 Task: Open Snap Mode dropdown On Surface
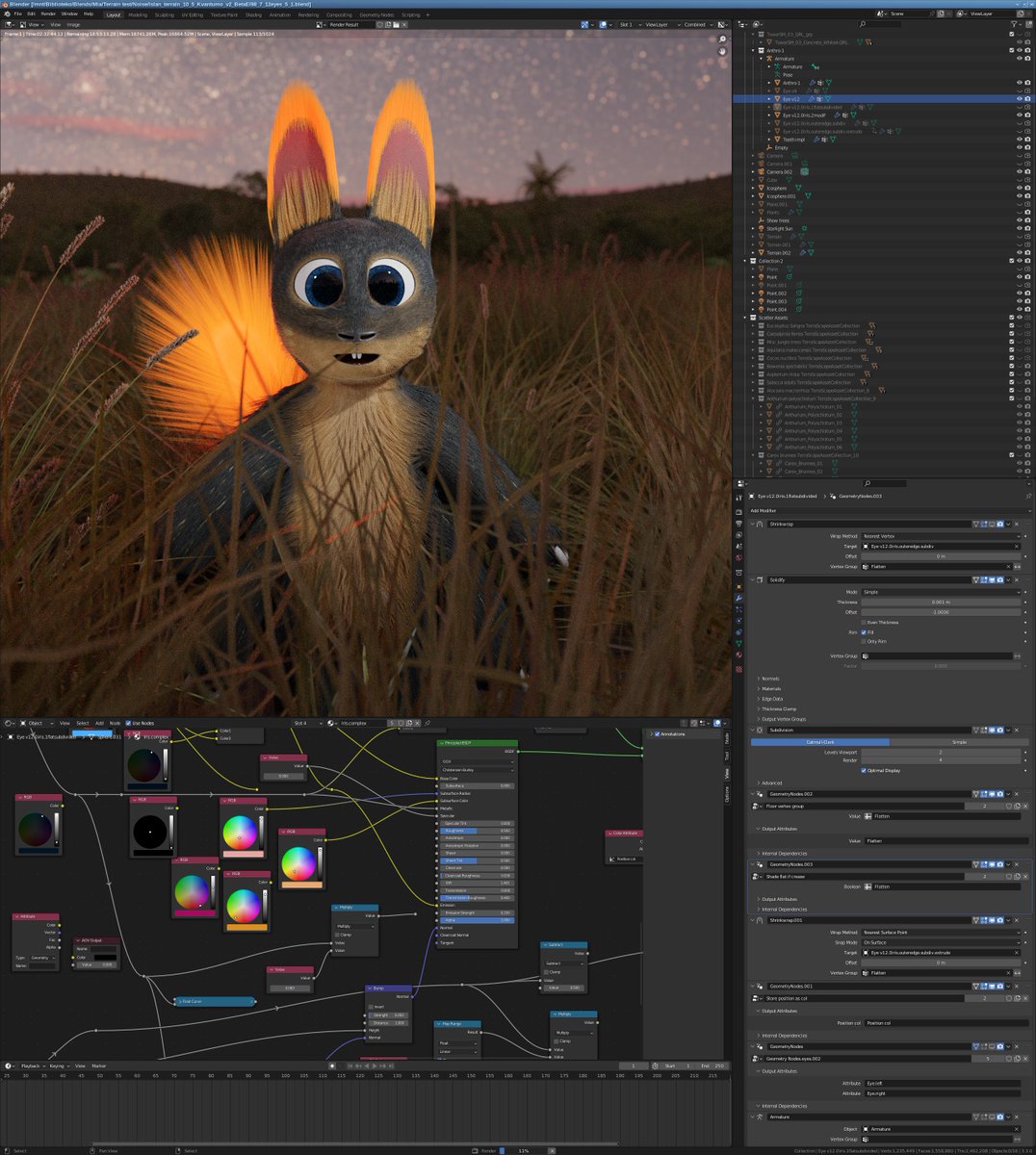point(942,942)
